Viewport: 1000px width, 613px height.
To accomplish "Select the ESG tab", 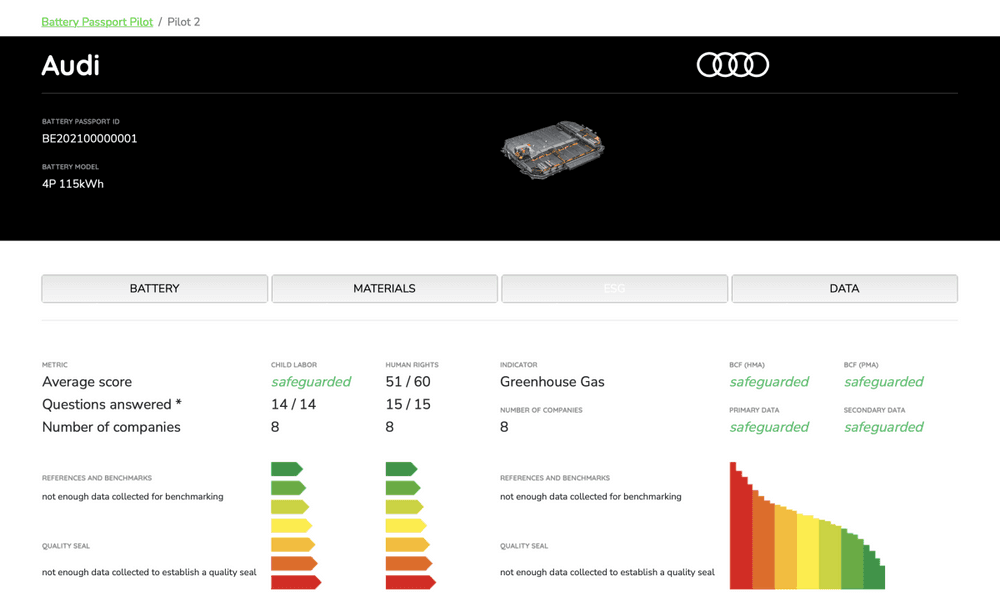I will point(614,288).
